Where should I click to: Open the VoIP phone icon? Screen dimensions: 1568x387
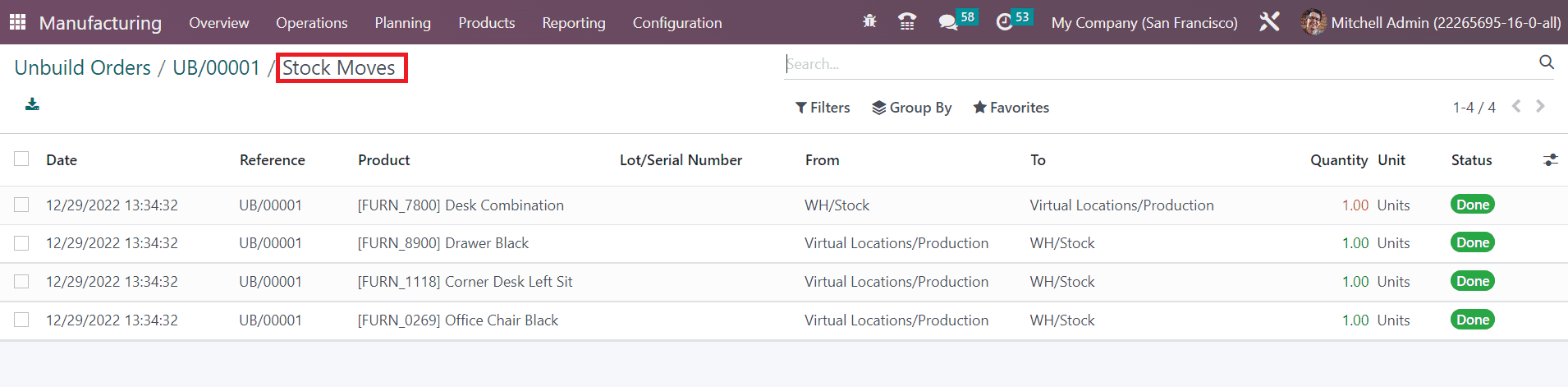pyautogui.click(x=907, y=22)
